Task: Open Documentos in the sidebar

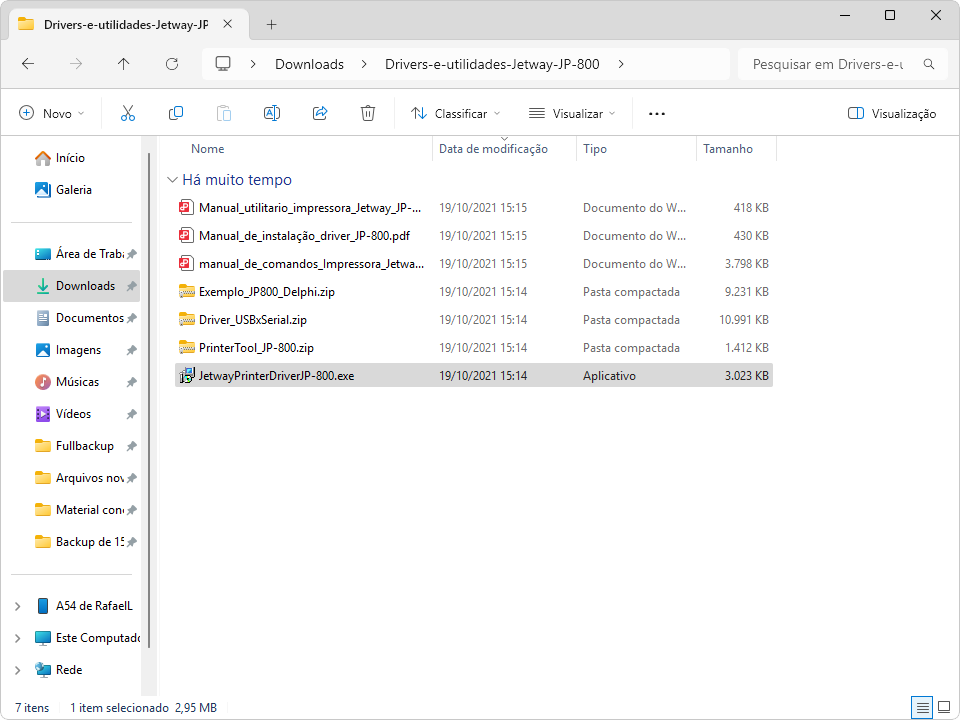Action: [80, 318]
